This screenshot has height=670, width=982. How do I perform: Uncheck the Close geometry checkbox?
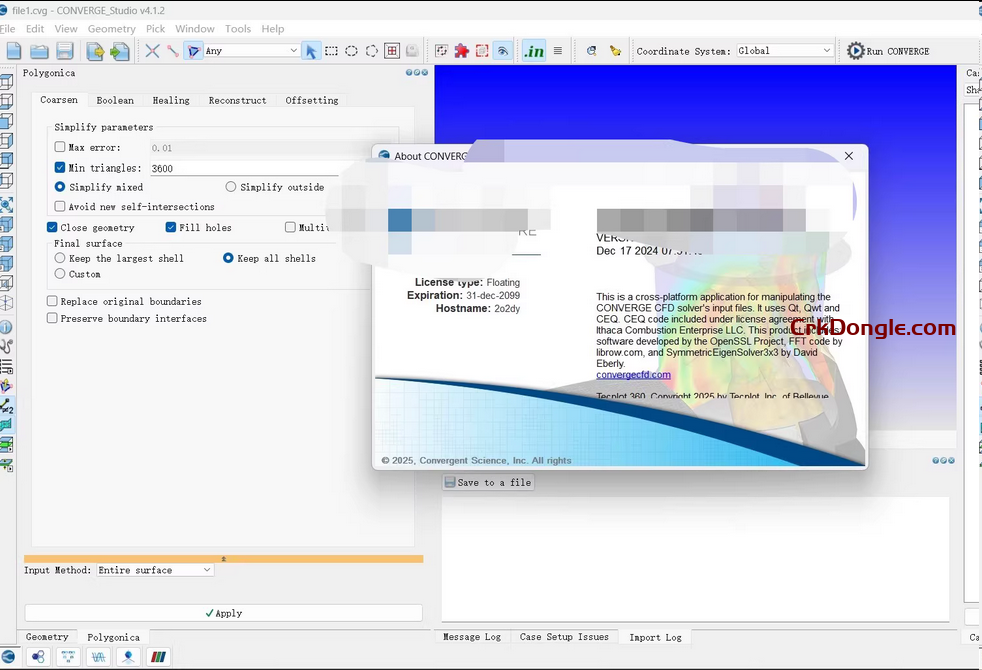(52, 227)
